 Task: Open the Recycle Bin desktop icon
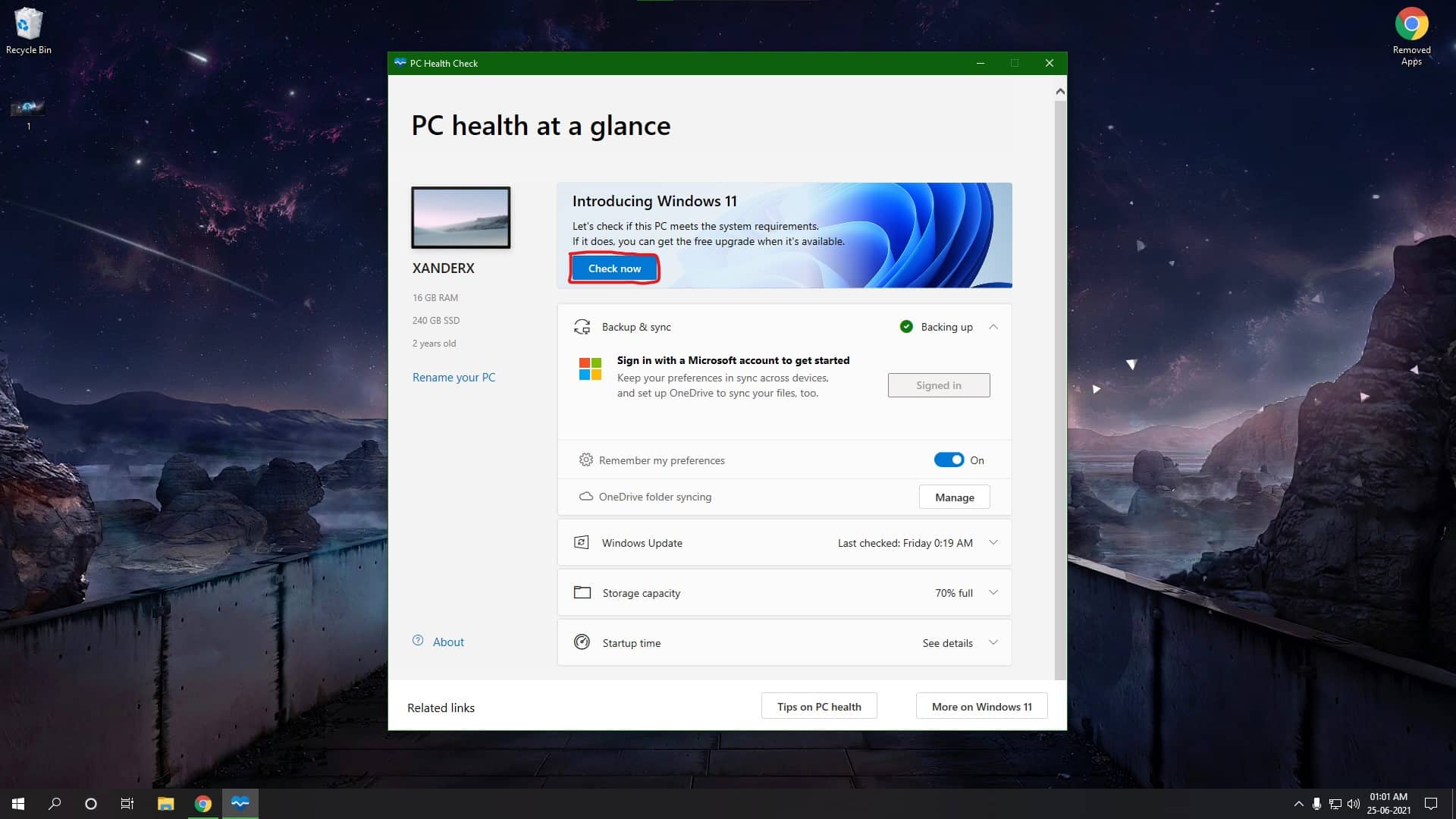[x=29, y=31]
